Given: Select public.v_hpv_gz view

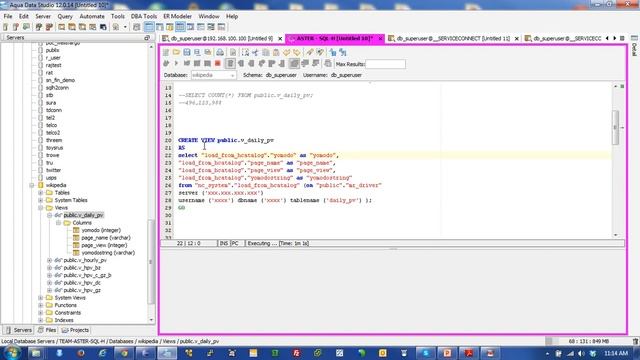Looking at the screenshot, I should (82, 290).
